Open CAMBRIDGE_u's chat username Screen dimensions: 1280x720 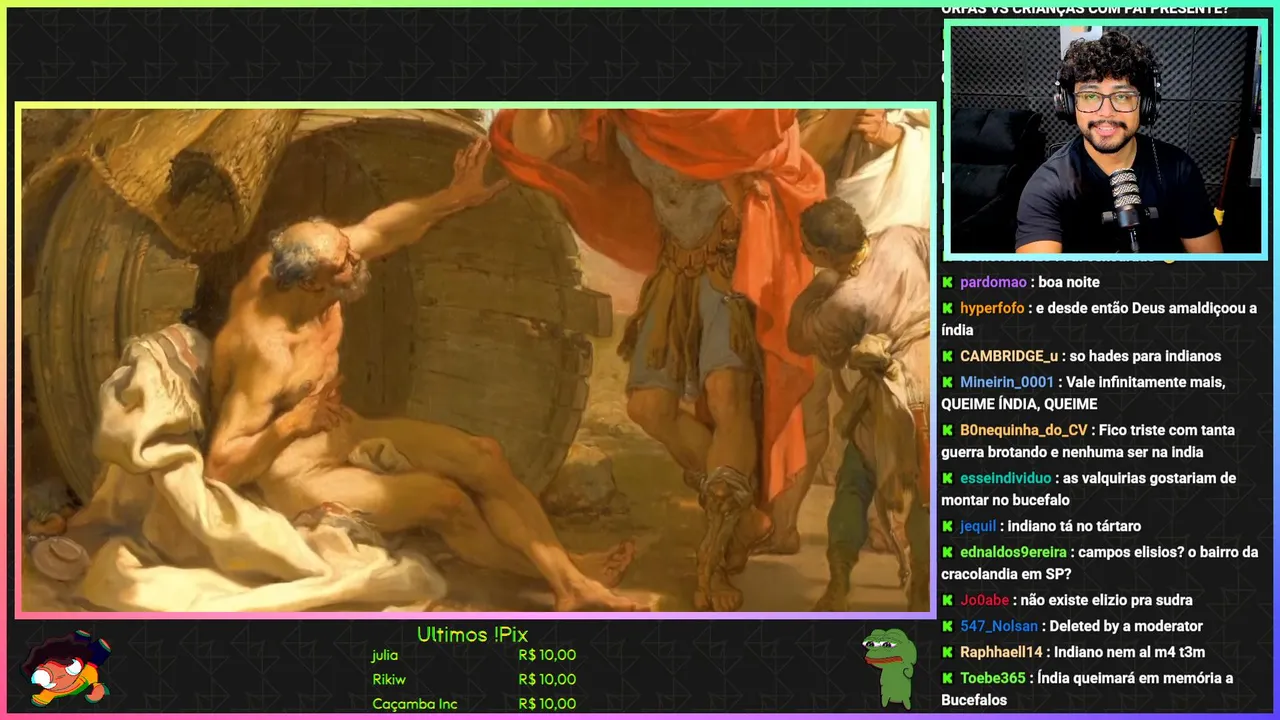(x=1009, y=357)
